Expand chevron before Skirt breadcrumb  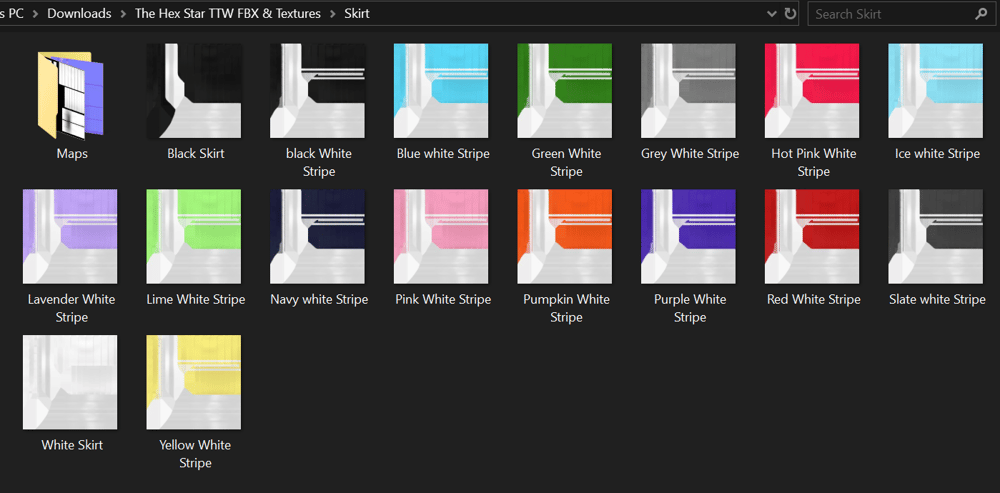click(x=332, y=13)
